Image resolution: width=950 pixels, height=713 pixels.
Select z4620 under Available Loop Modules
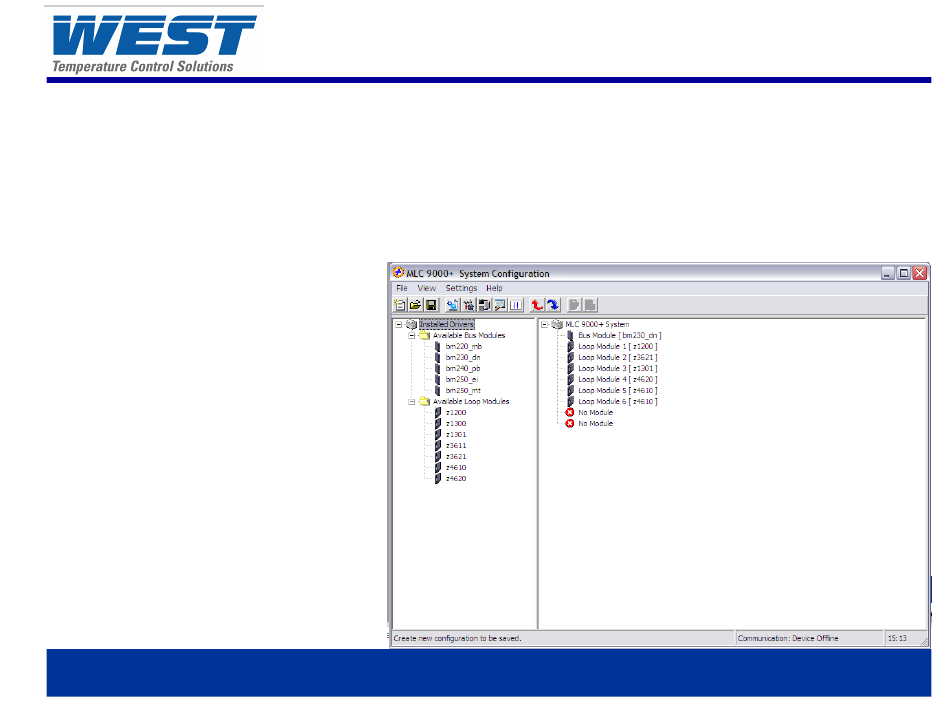(456, 479)
